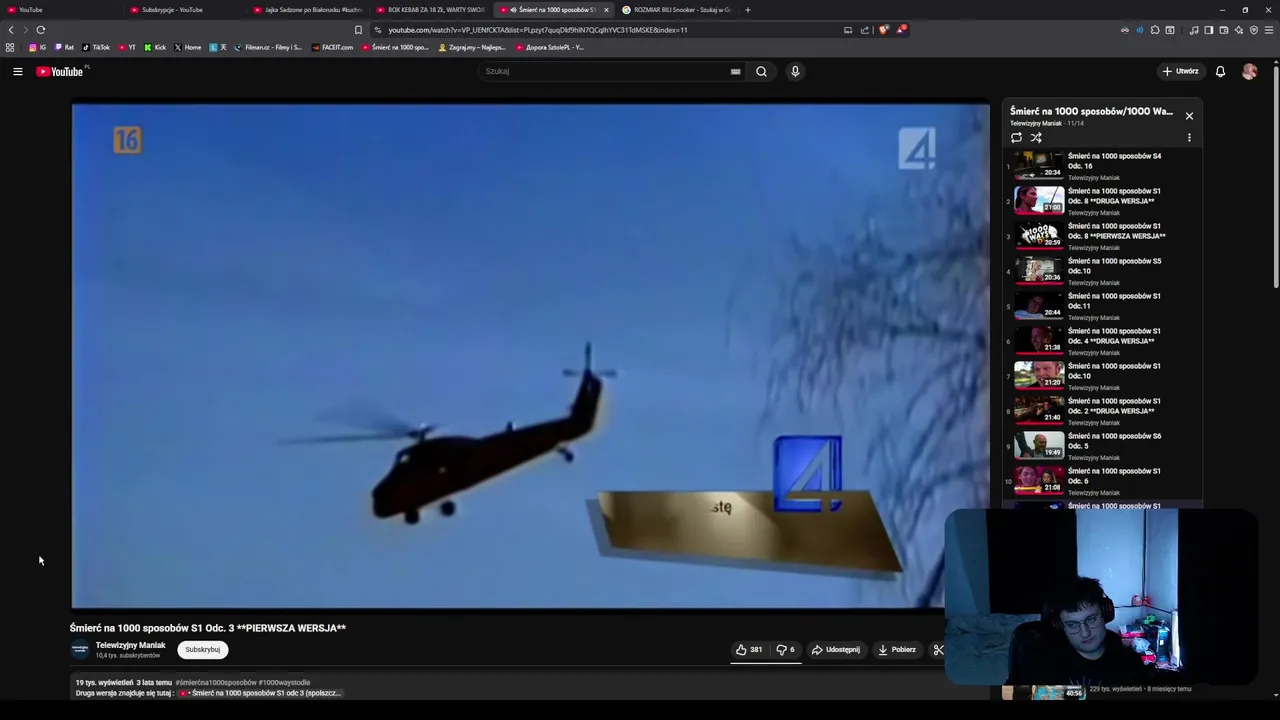
Task: Open Brave Shields lion icon
Action: click(x=883, y=30)
